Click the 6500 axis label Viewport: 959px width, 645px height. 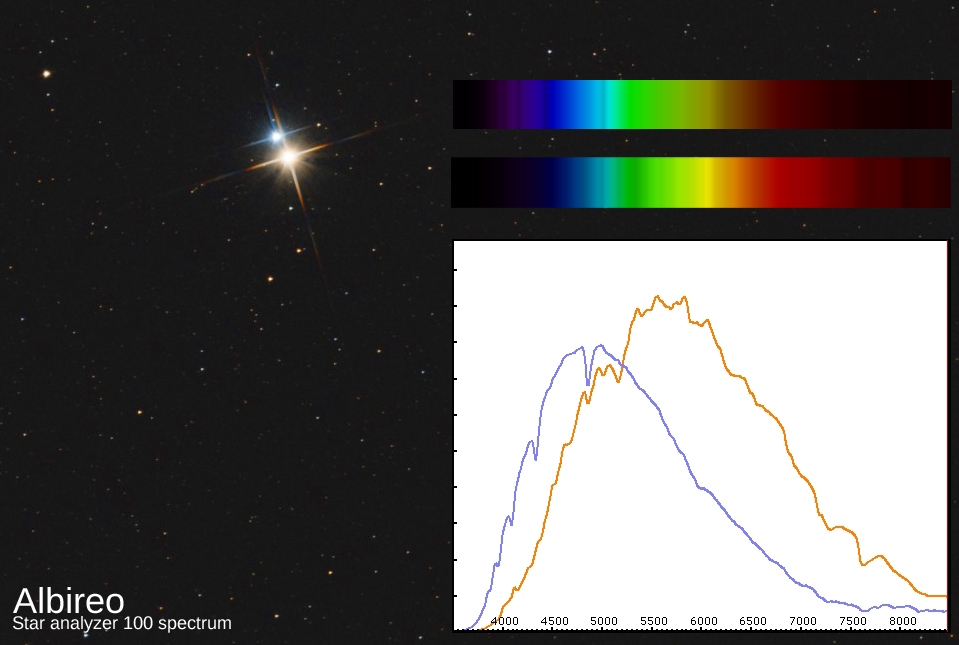(x=753, y=621)
